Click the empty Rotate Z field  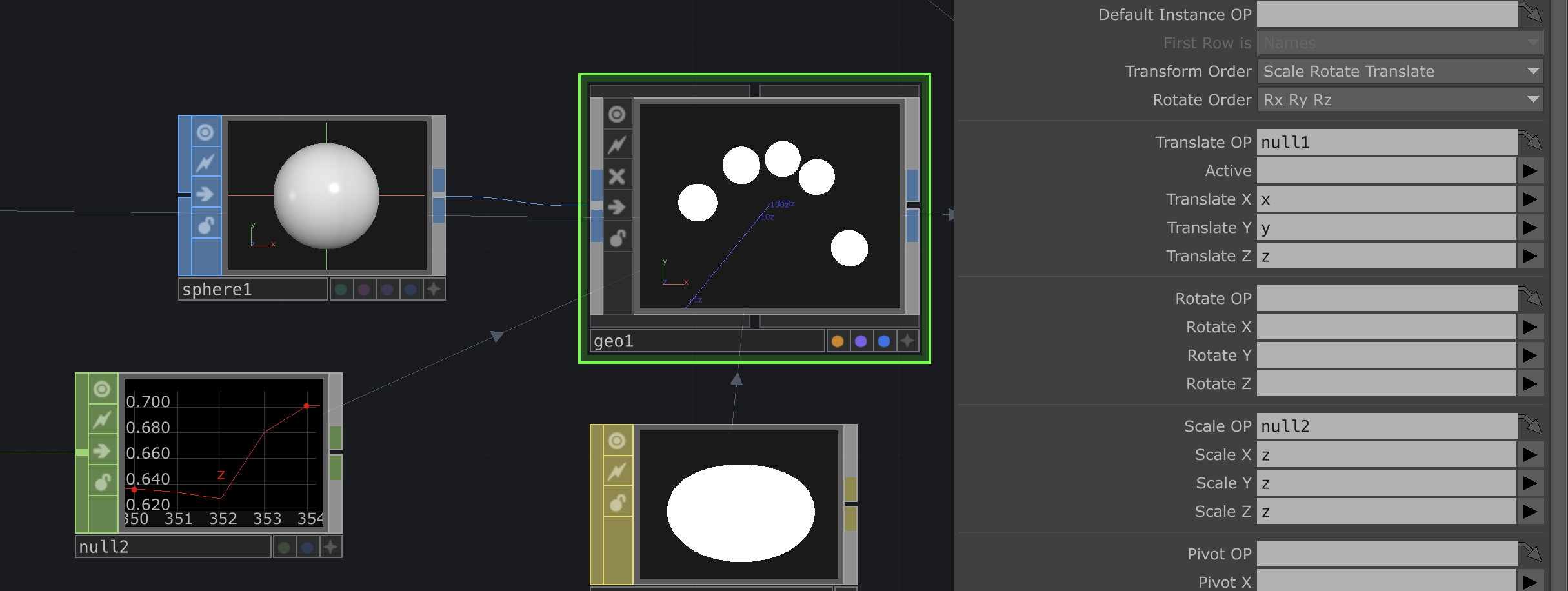(1386, 383)
